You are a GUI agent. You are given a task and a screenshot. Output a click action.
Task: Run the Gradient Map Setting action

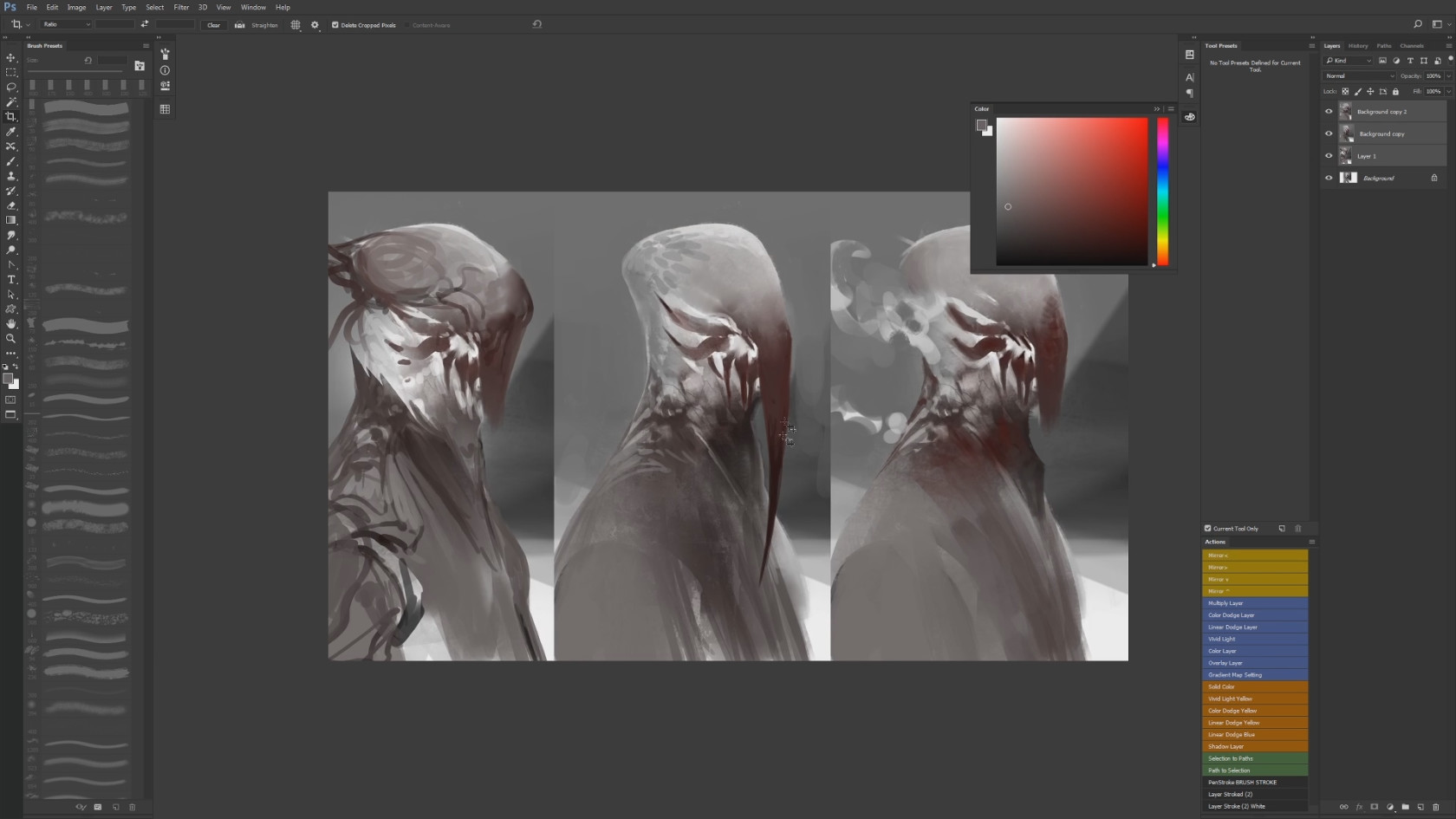(1255, 675)
